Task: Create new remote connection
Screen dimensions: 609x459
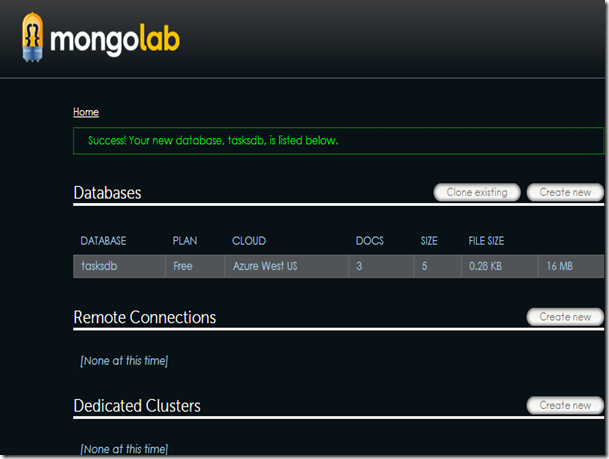Action: point(565,317)
